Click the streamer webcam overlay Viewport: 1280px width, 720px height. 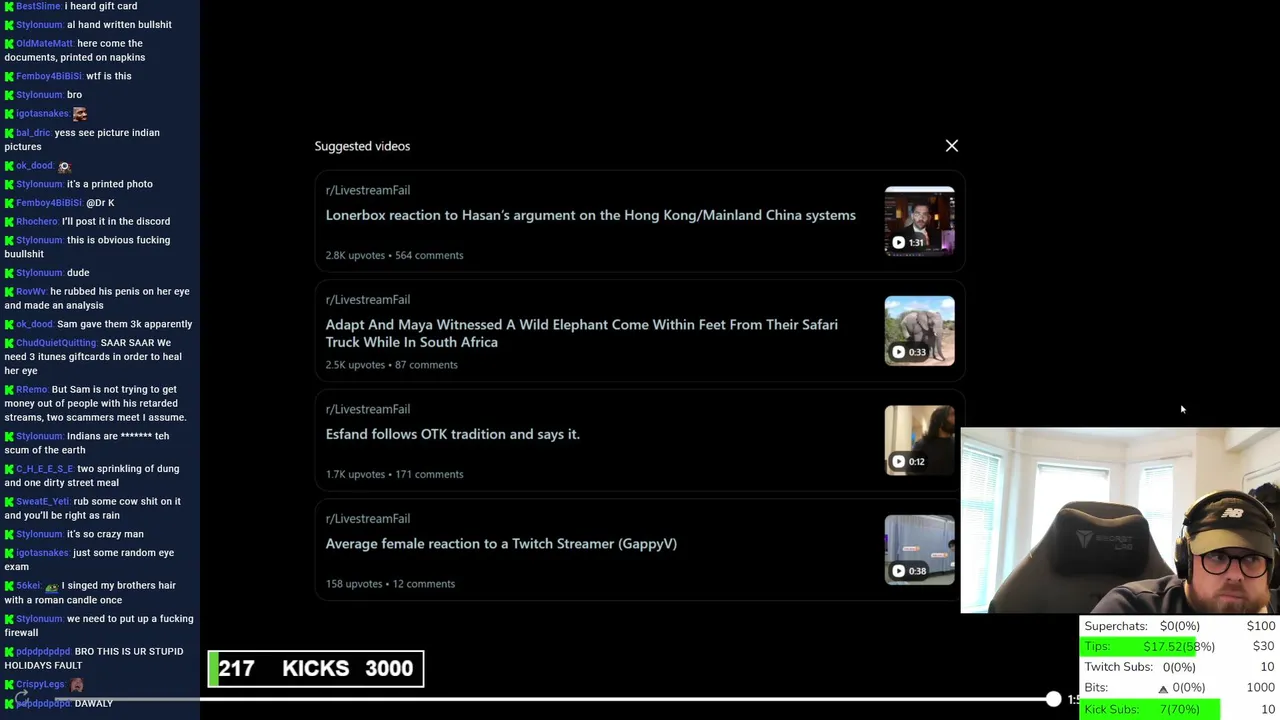click(x=1120, y=521)
